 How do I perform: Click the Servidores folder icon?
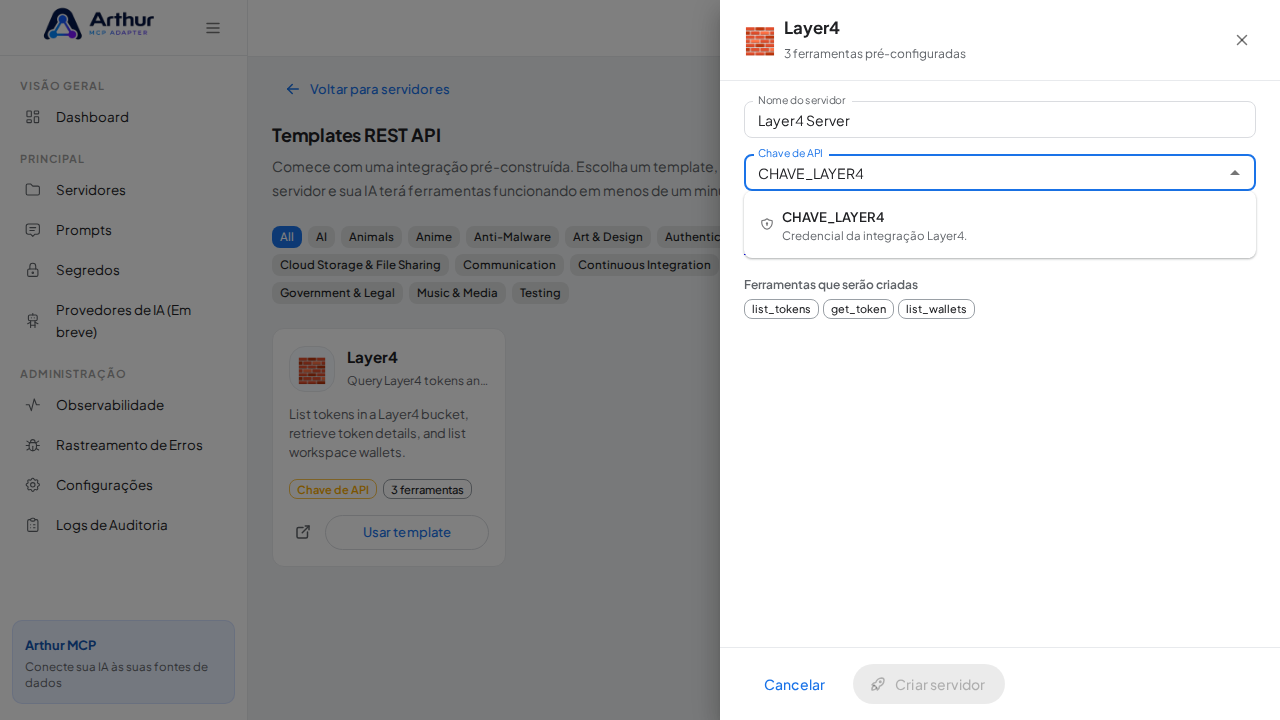point(33,190)
